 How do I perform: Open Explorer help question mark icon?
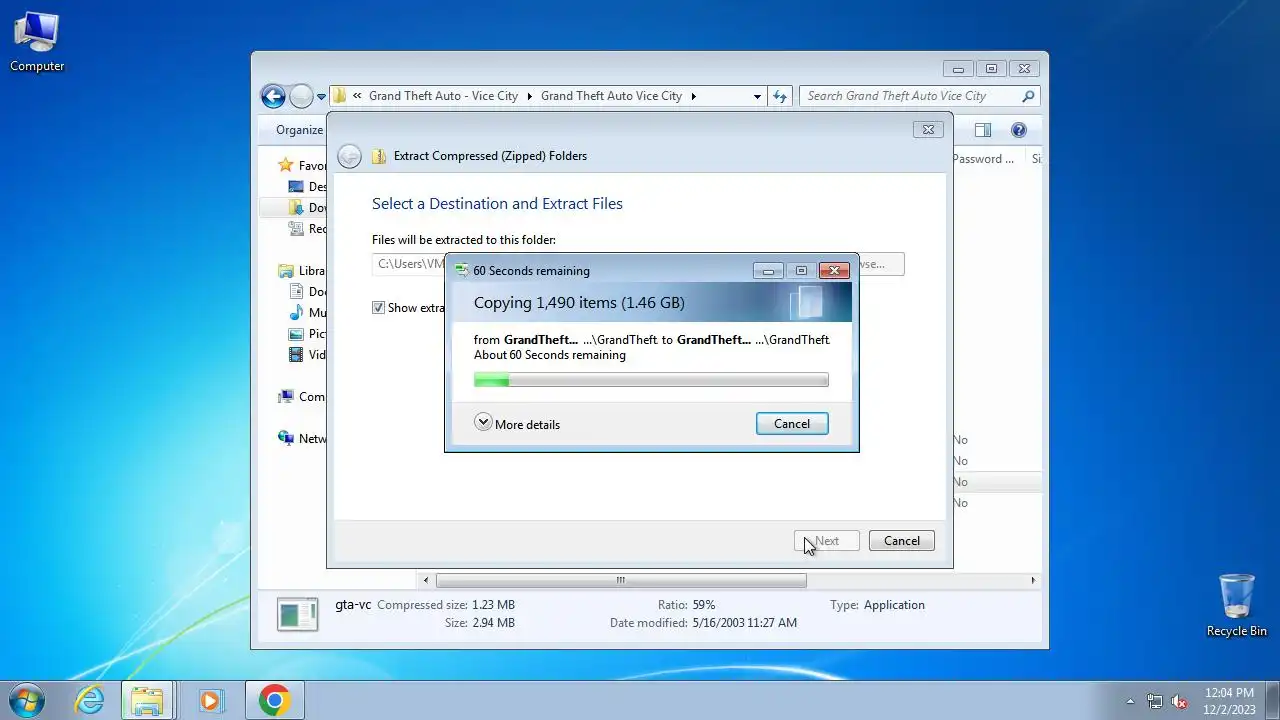(x=1019, y=130)
